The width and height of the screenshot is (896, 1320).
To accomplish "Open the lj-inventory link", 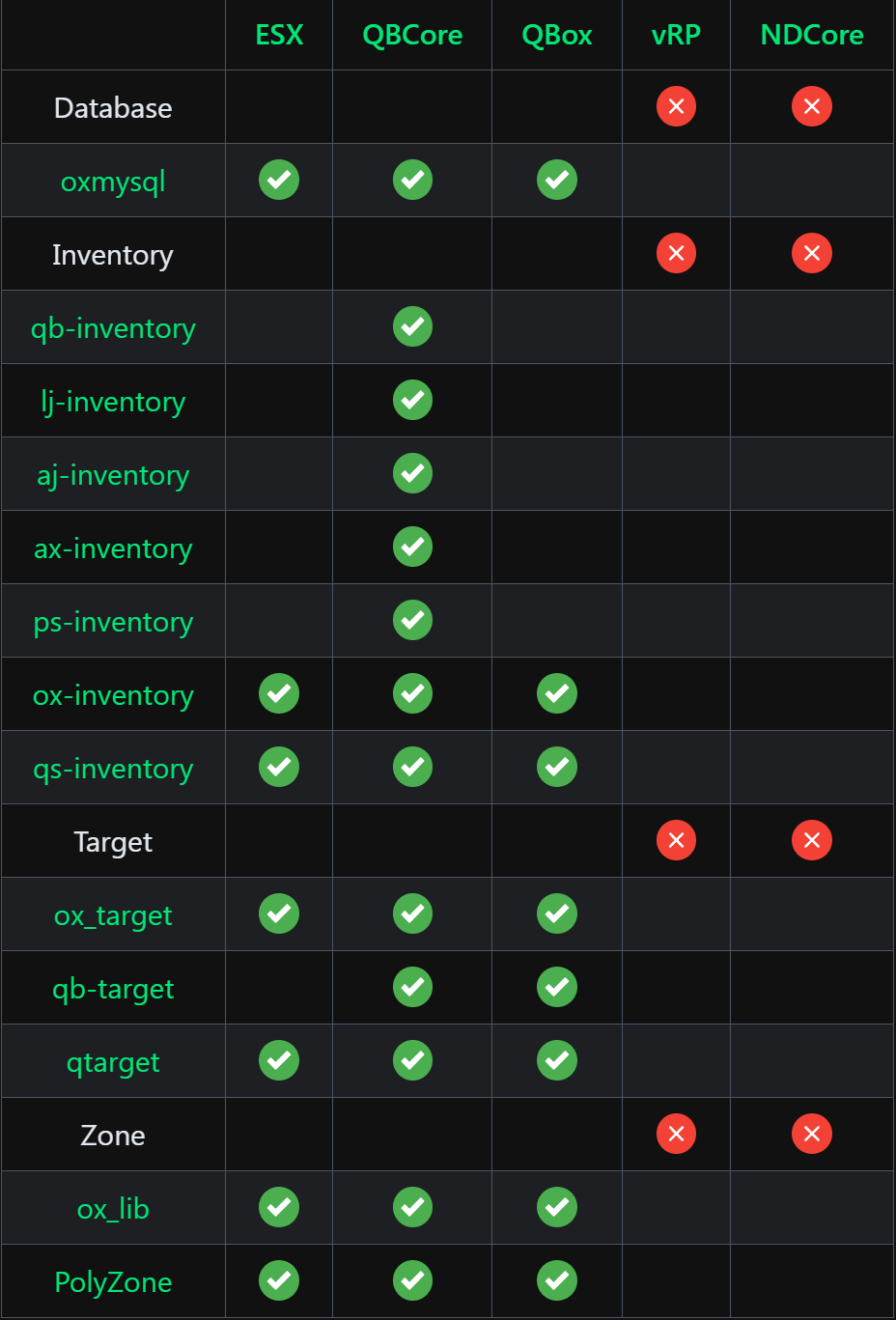I will [113, 402].
